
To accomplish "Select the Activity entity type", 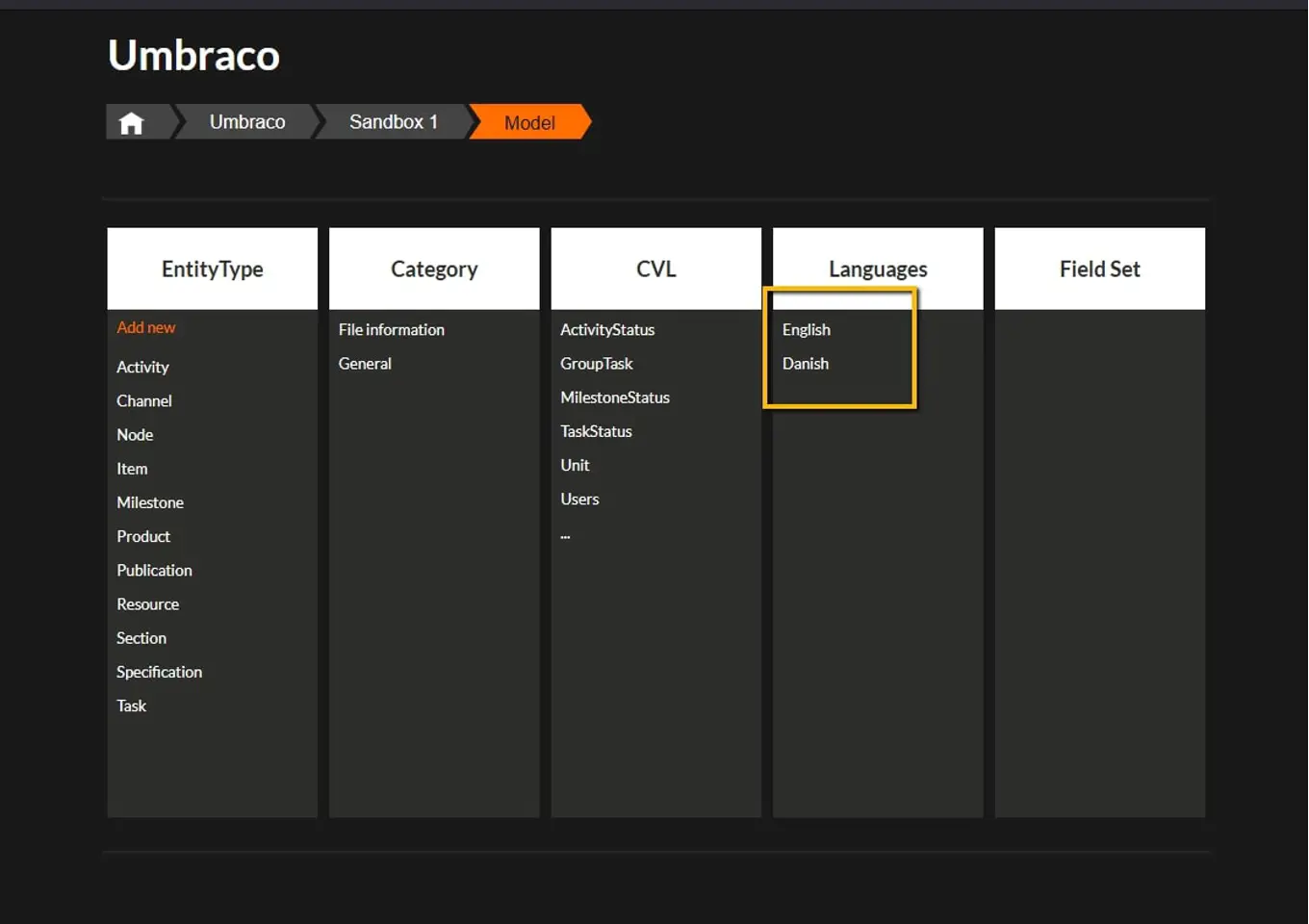I will pos(142,367).
